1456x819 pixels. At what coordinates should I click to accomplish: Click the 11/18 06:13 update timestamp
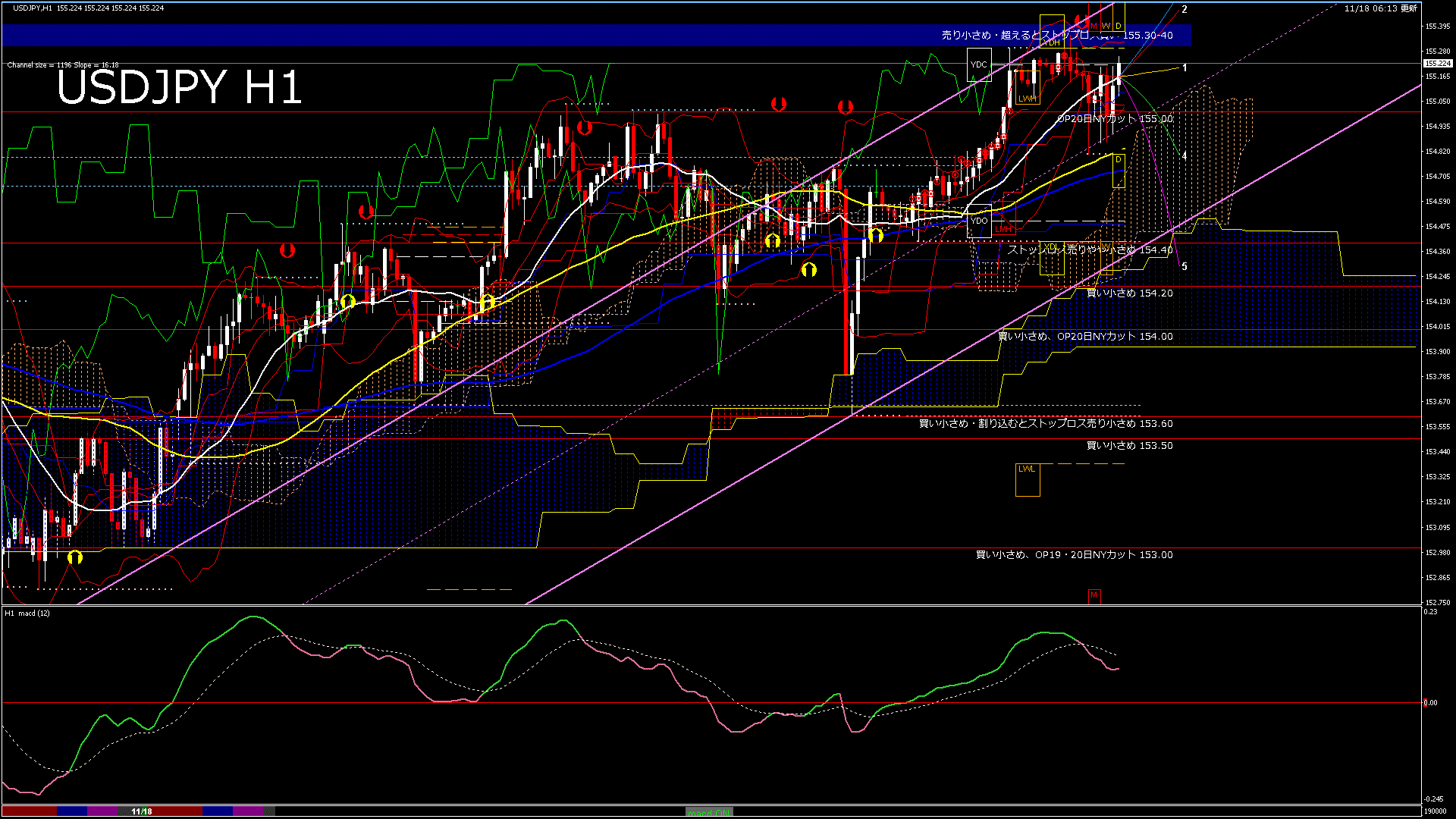tap(1380, 8)
